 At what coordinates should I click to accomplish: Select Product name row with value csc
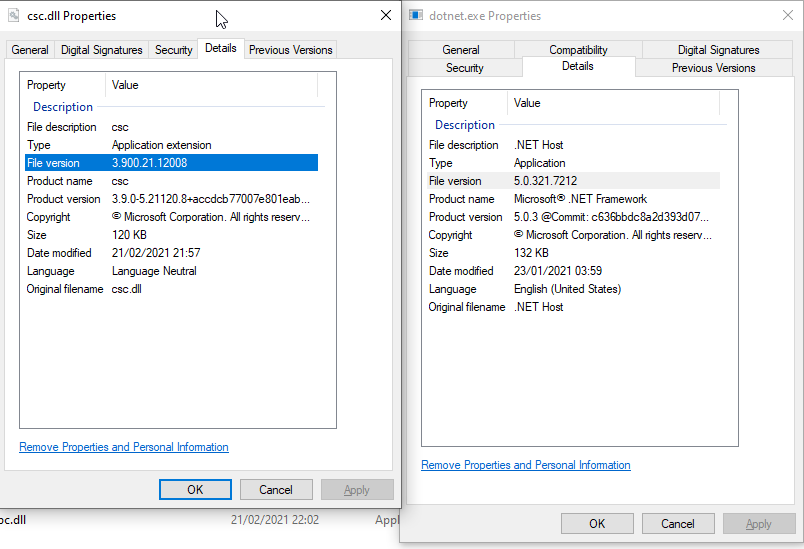(x=171, y=181)
